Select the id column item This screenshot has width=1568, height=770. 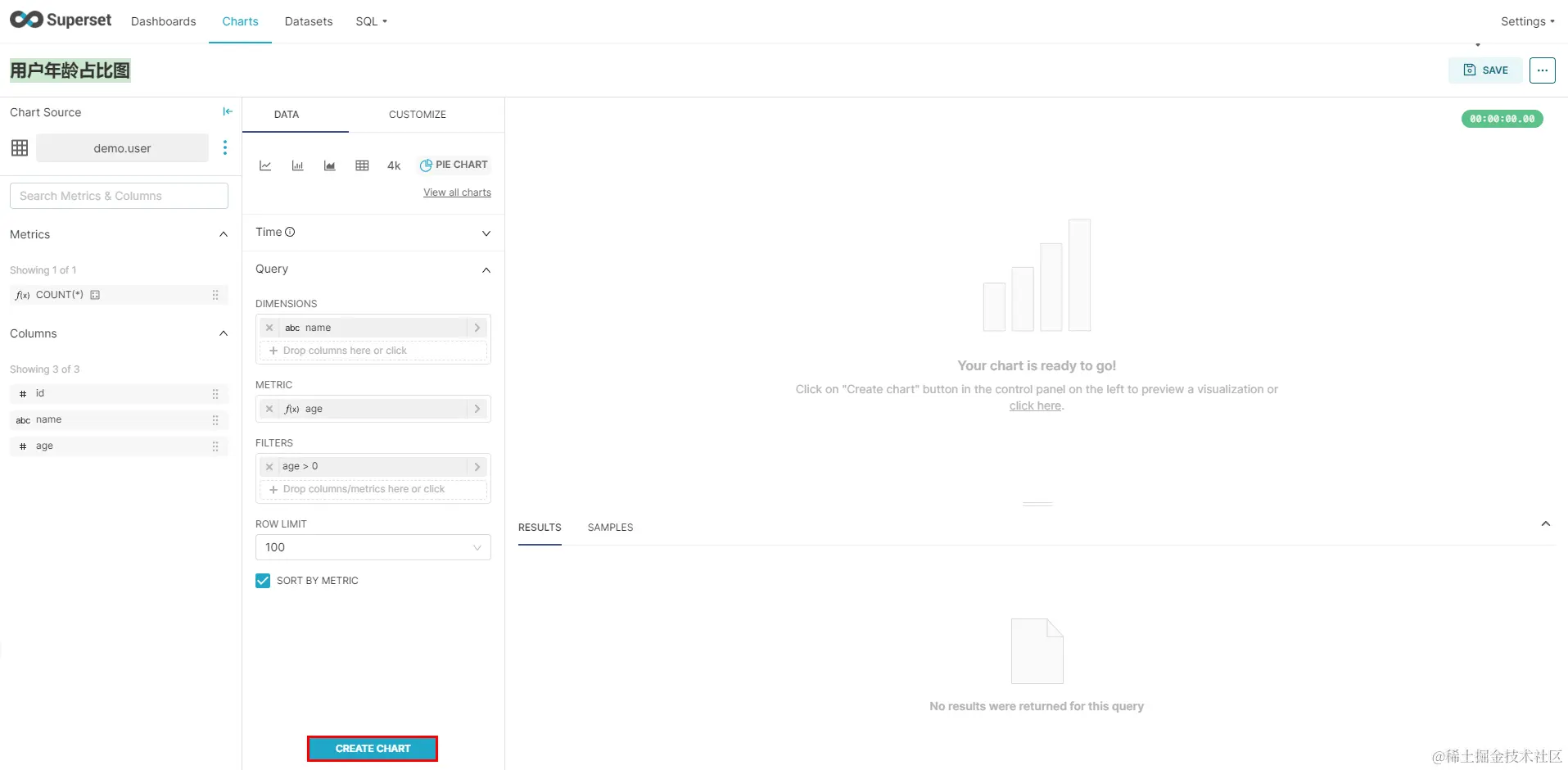[119, 394]
